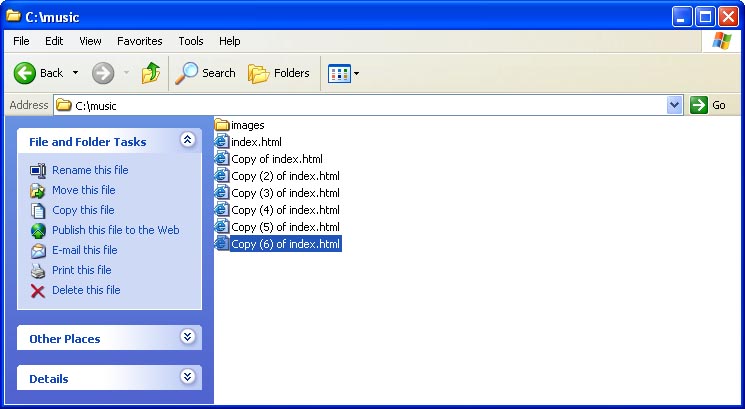Click the Copy (3) of index.html name
Screen dimensions: 745x409
click(x=285, y=193)
